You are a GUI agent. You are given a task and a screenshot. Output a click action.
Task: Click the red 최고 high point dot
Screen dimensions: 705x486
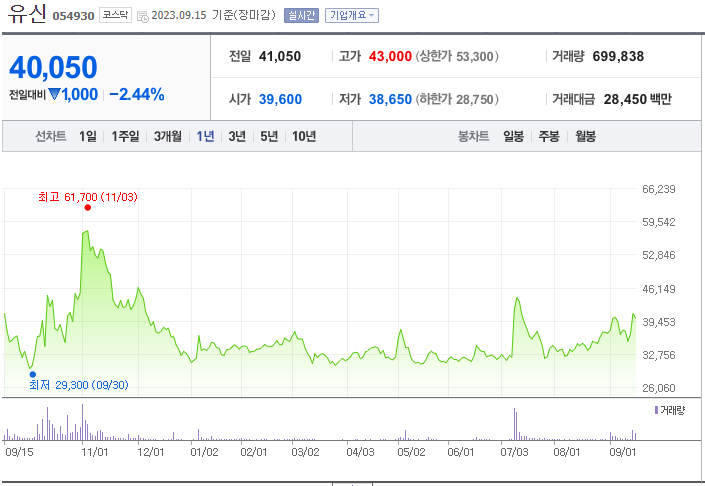[88, 207]
